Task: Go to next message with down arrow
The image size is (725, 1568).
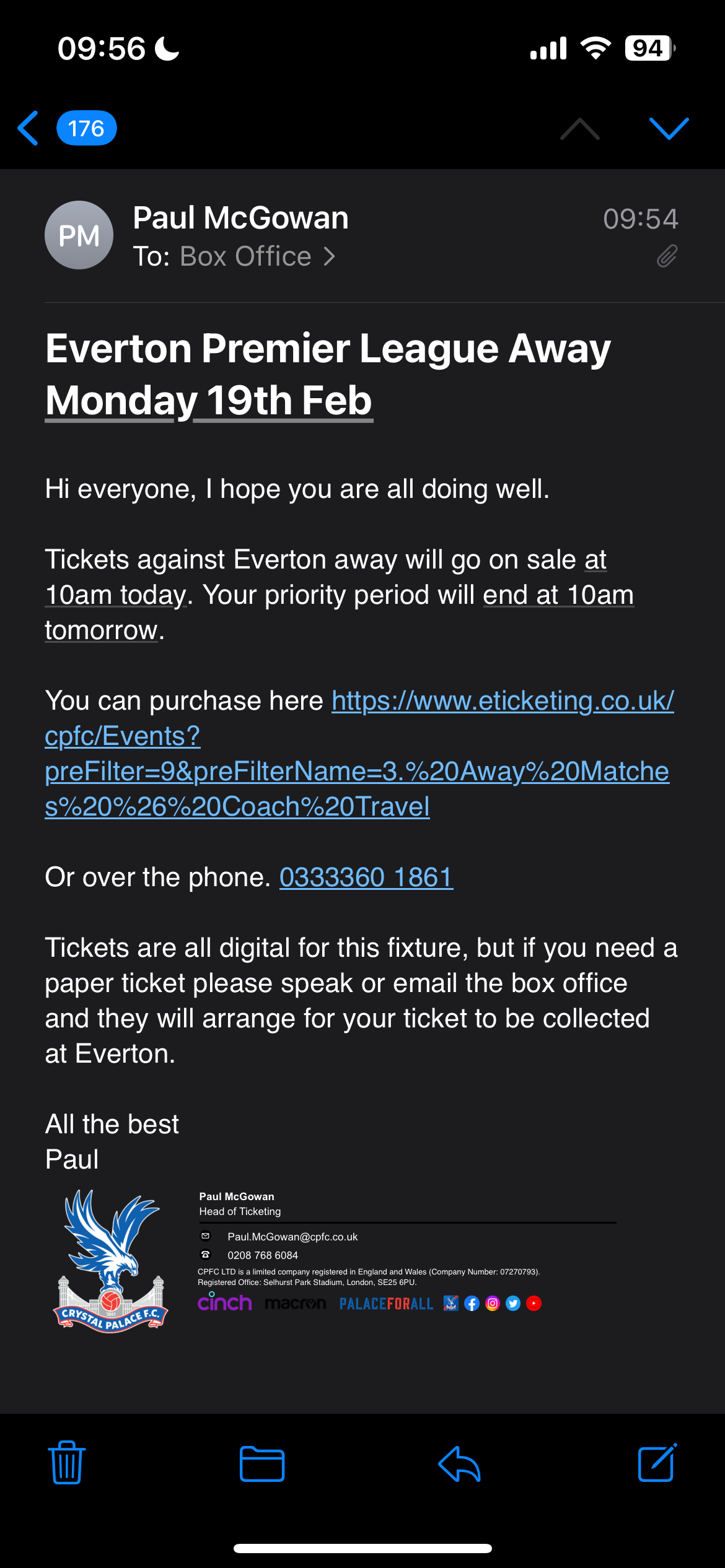Action: click(669, 128)
